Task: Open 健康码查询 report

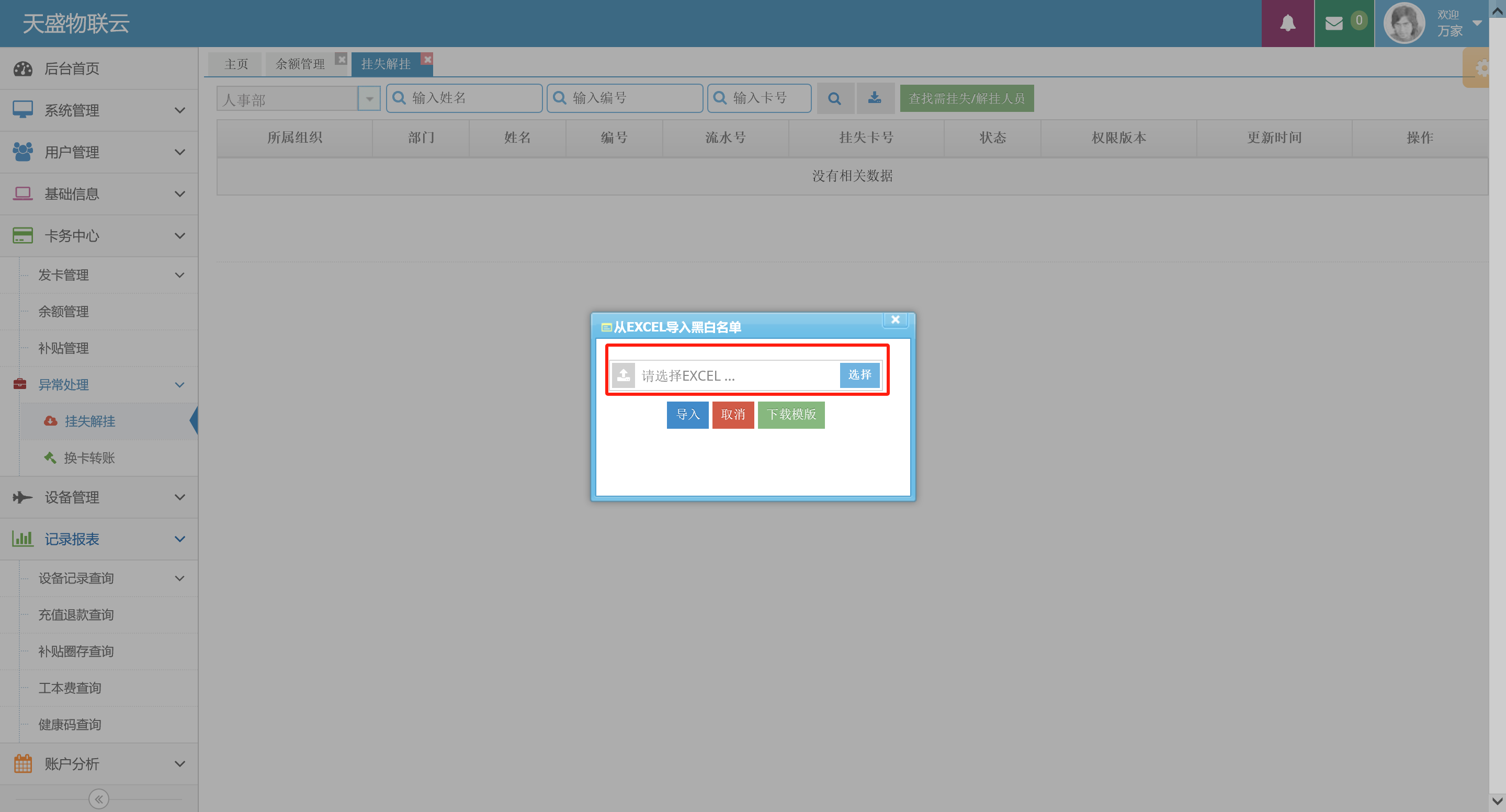Action: (x=108, y=725)
